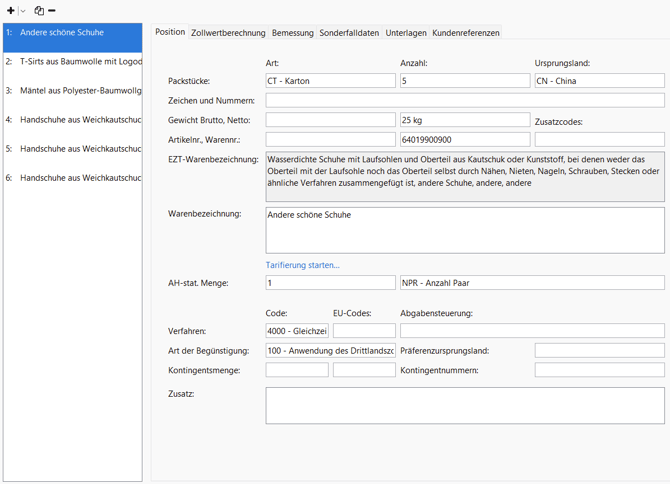Image resolution: width=670 pixels, height=484 pixels.
Task: Open the Verfahren code 4000 - Gleichzei field
Action: (297, 331)
